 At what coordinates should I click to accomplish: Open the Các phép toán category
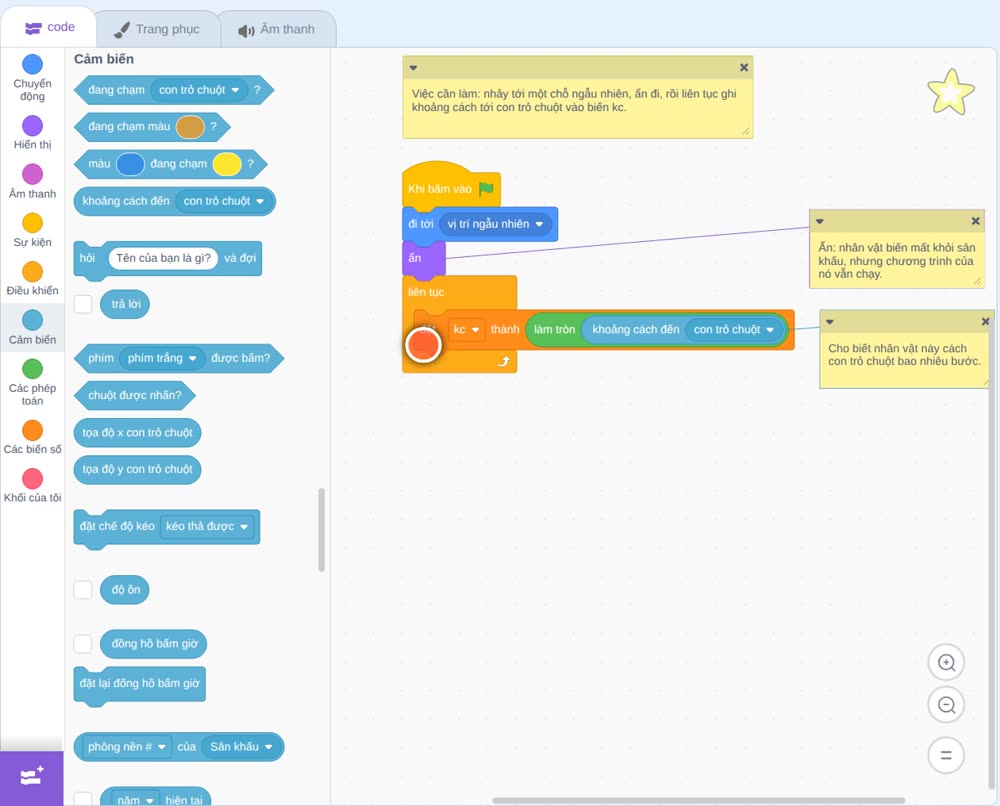[x=33, y=382]
